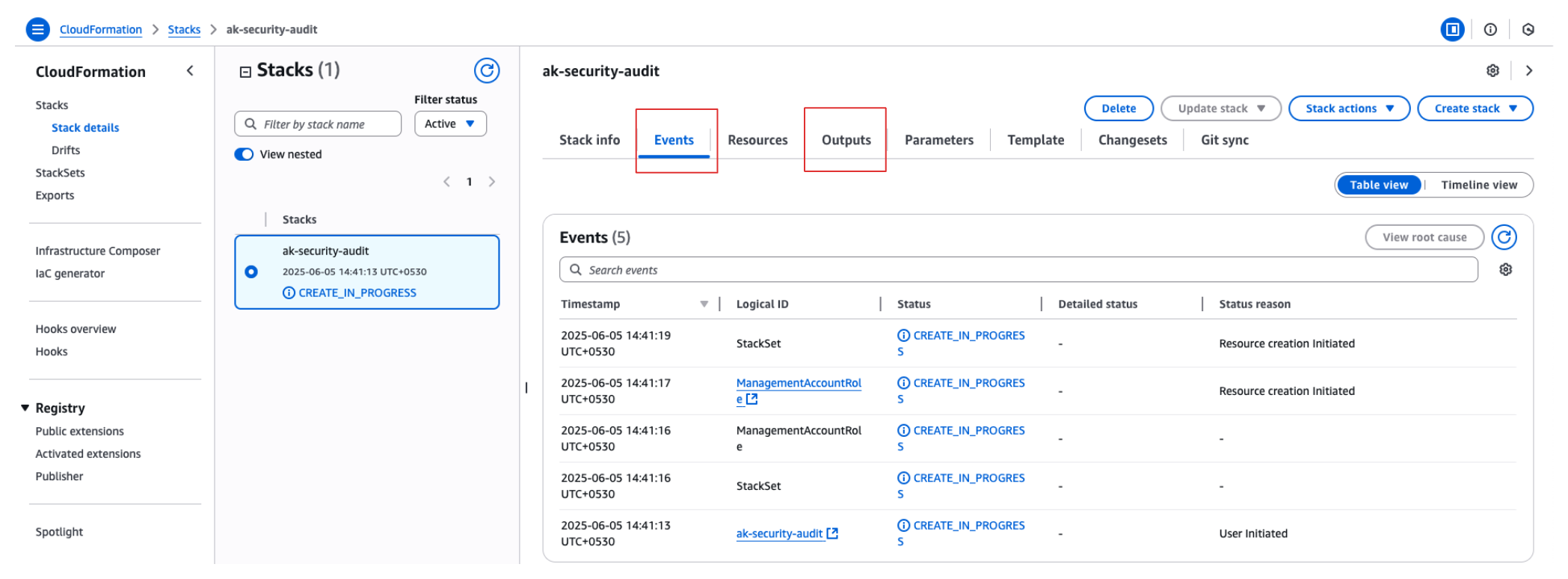Open StackSets in the sidebar

tap(60, 173)
